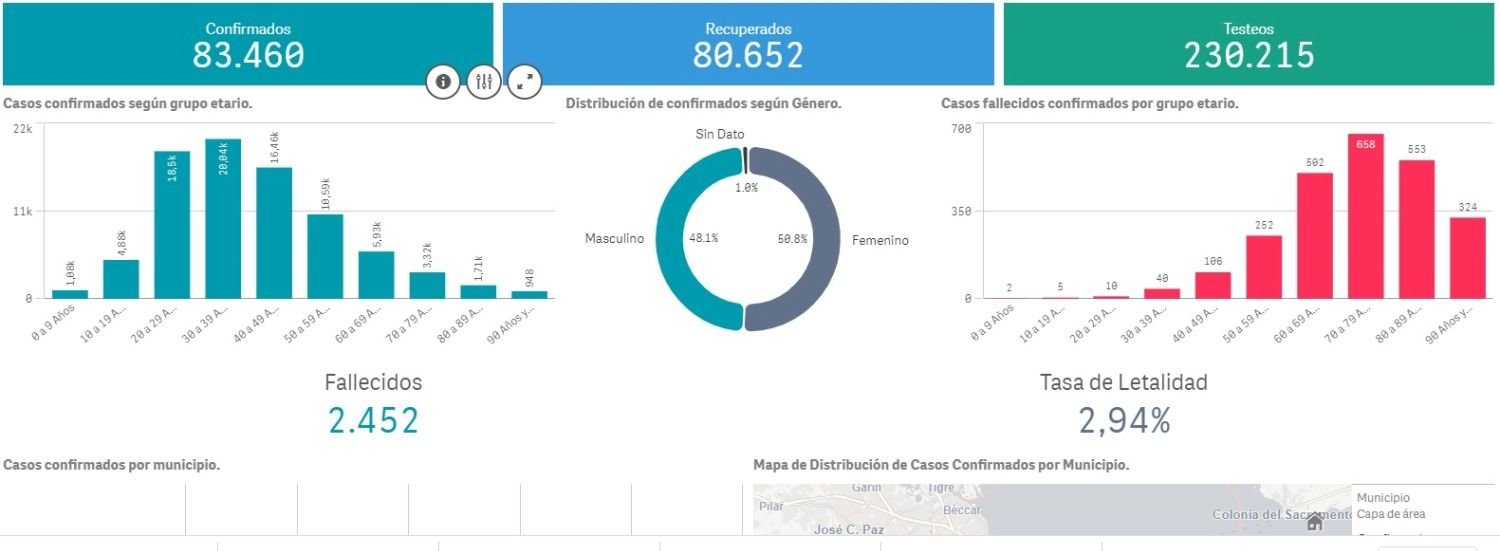
Task: Click '0 a 9 Años' axis label in deceased chart
Action: pyautogui.click(x=994, y=322)
